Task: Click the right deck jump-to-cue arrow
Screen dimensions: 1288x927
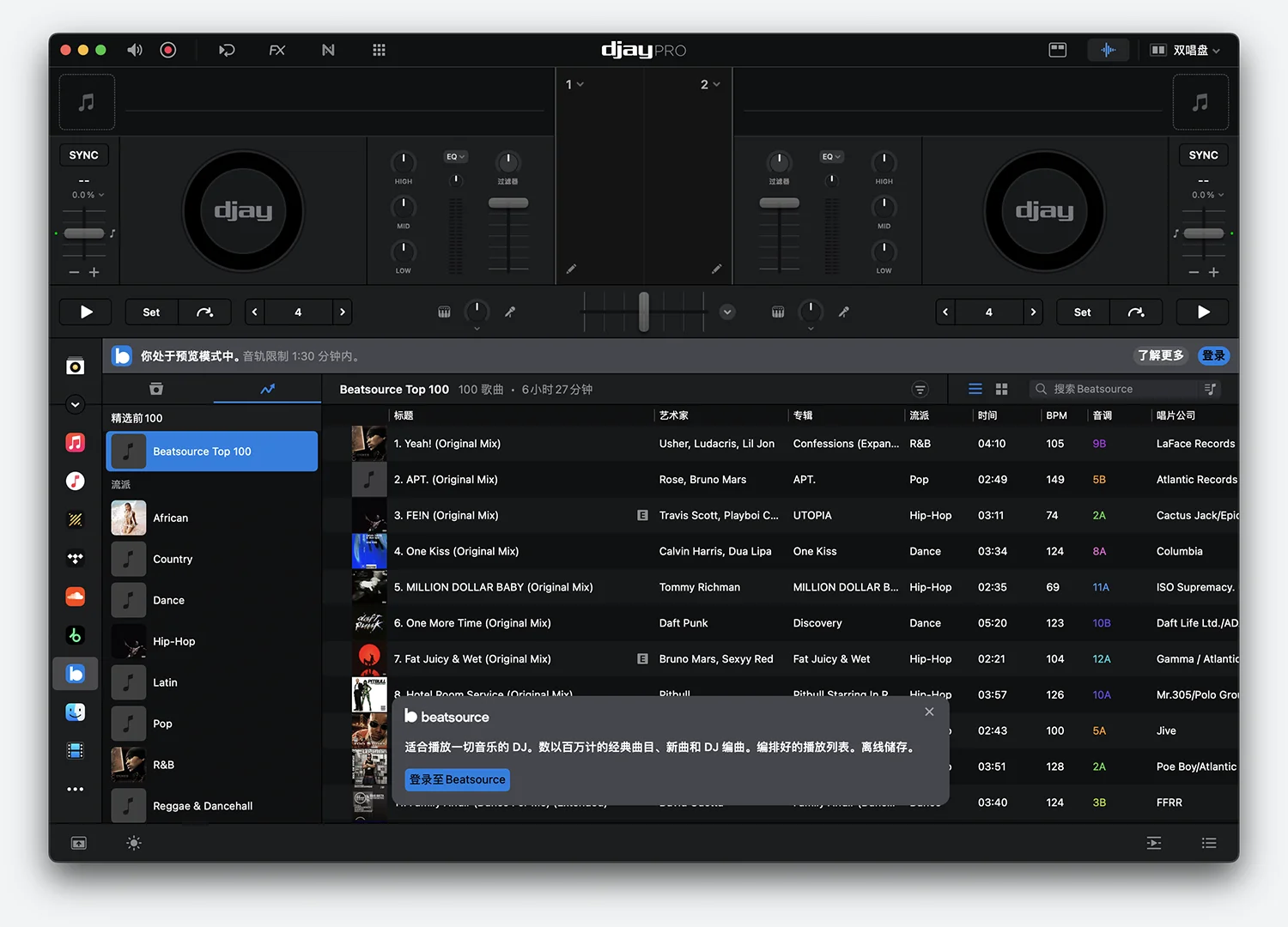Action: point(1136,312)
